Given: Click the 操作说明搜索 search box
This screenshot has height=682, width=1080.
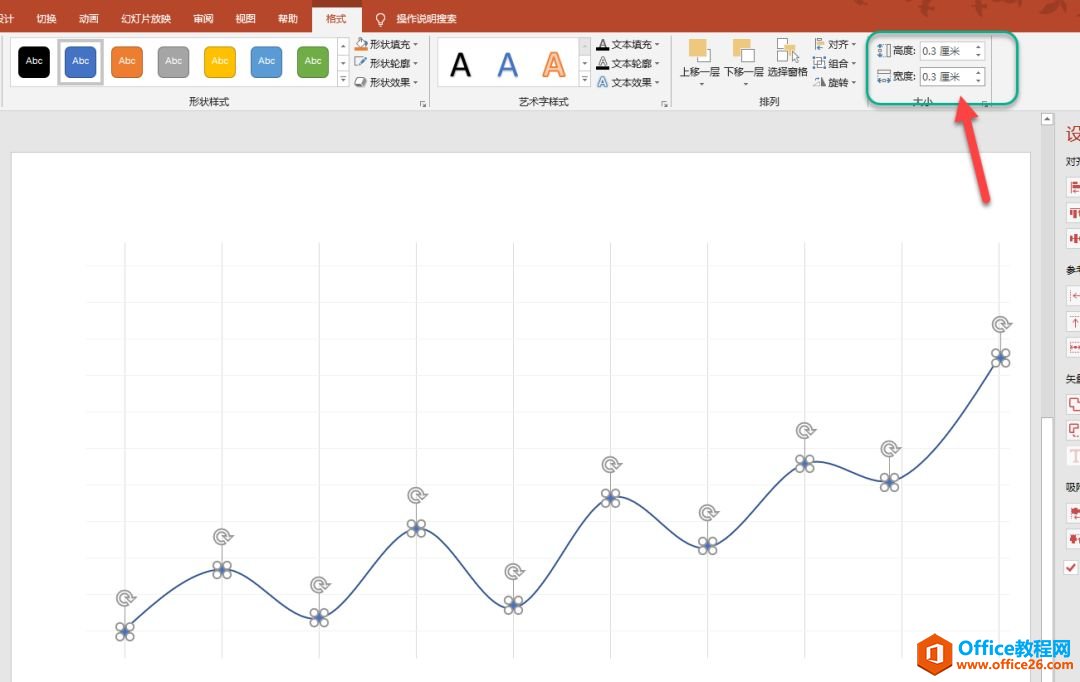Looking at the screenshot, I should pyautogui.click(x=426, y=19).
